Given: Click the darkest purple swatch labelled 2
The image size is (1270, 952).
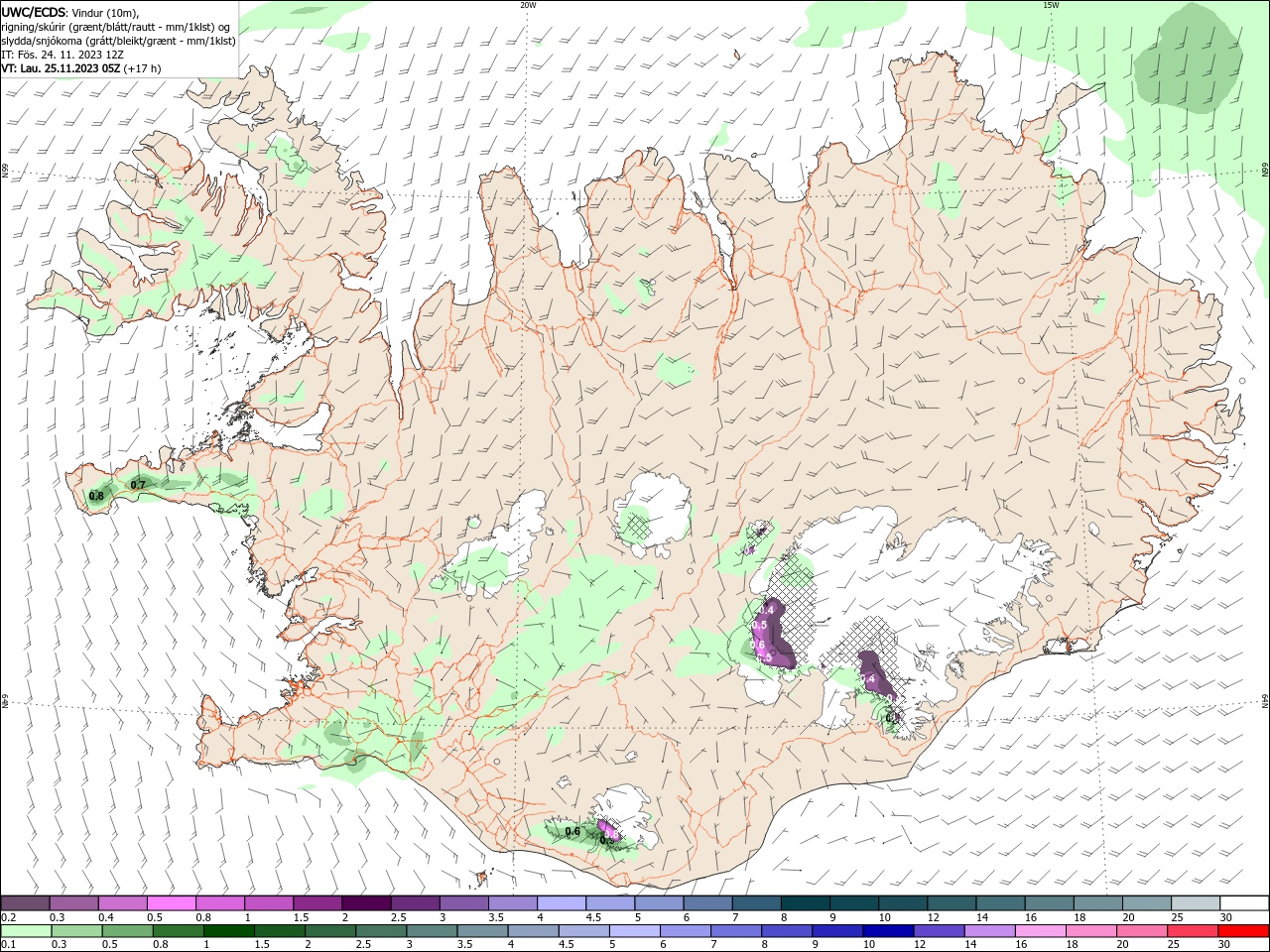Looking at the screenshot, I should [x=366, y=903].
